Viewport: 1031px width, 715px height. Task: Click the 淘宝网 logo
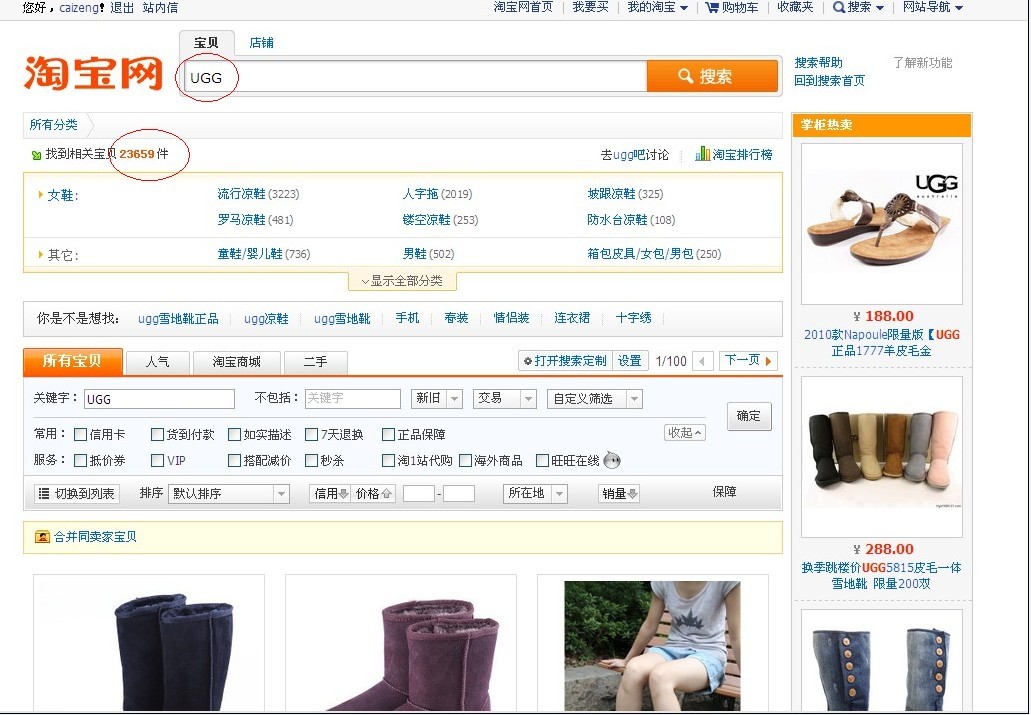point(93,73)
